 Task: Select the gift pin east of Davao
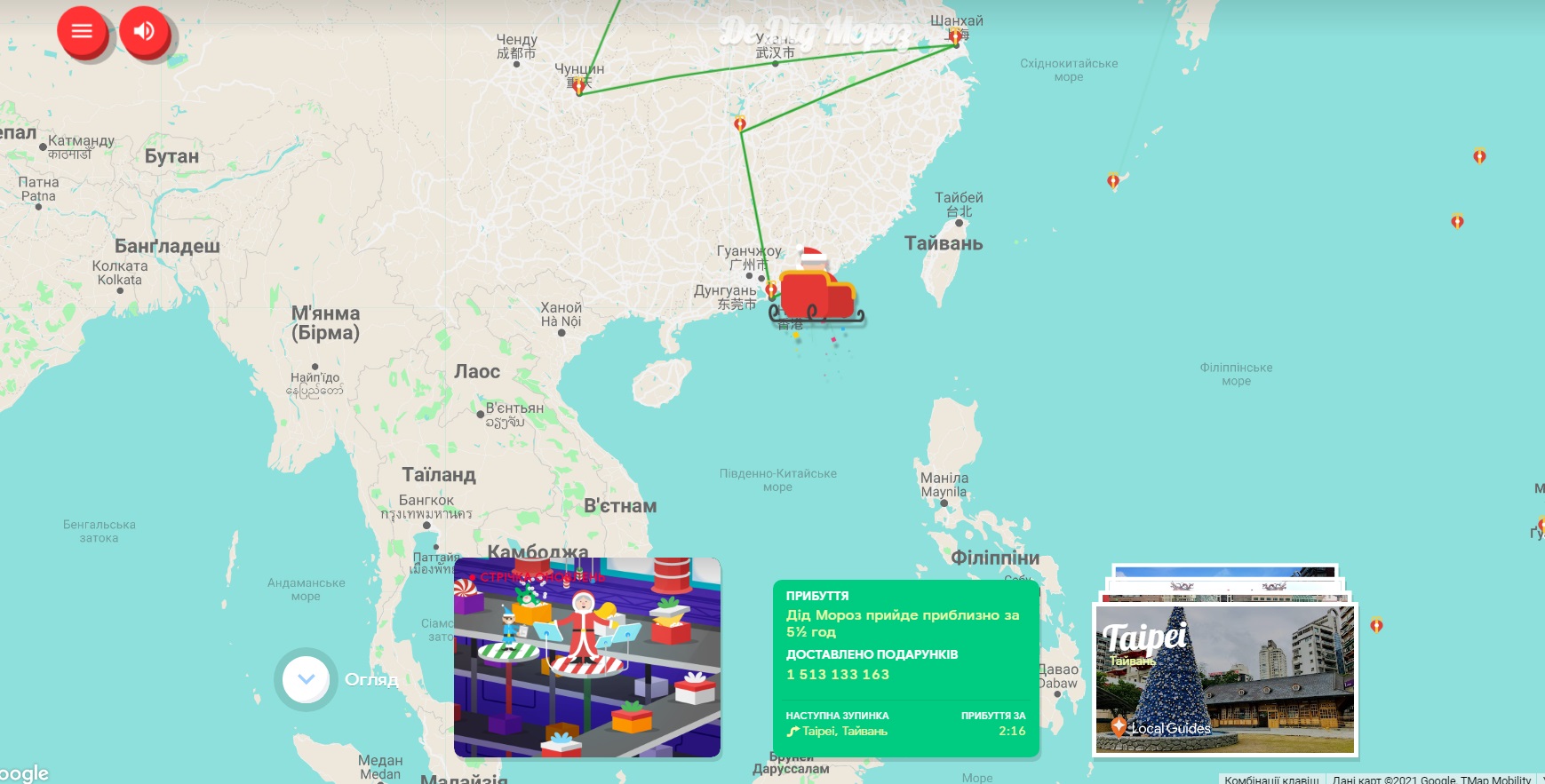(1376, 625)
